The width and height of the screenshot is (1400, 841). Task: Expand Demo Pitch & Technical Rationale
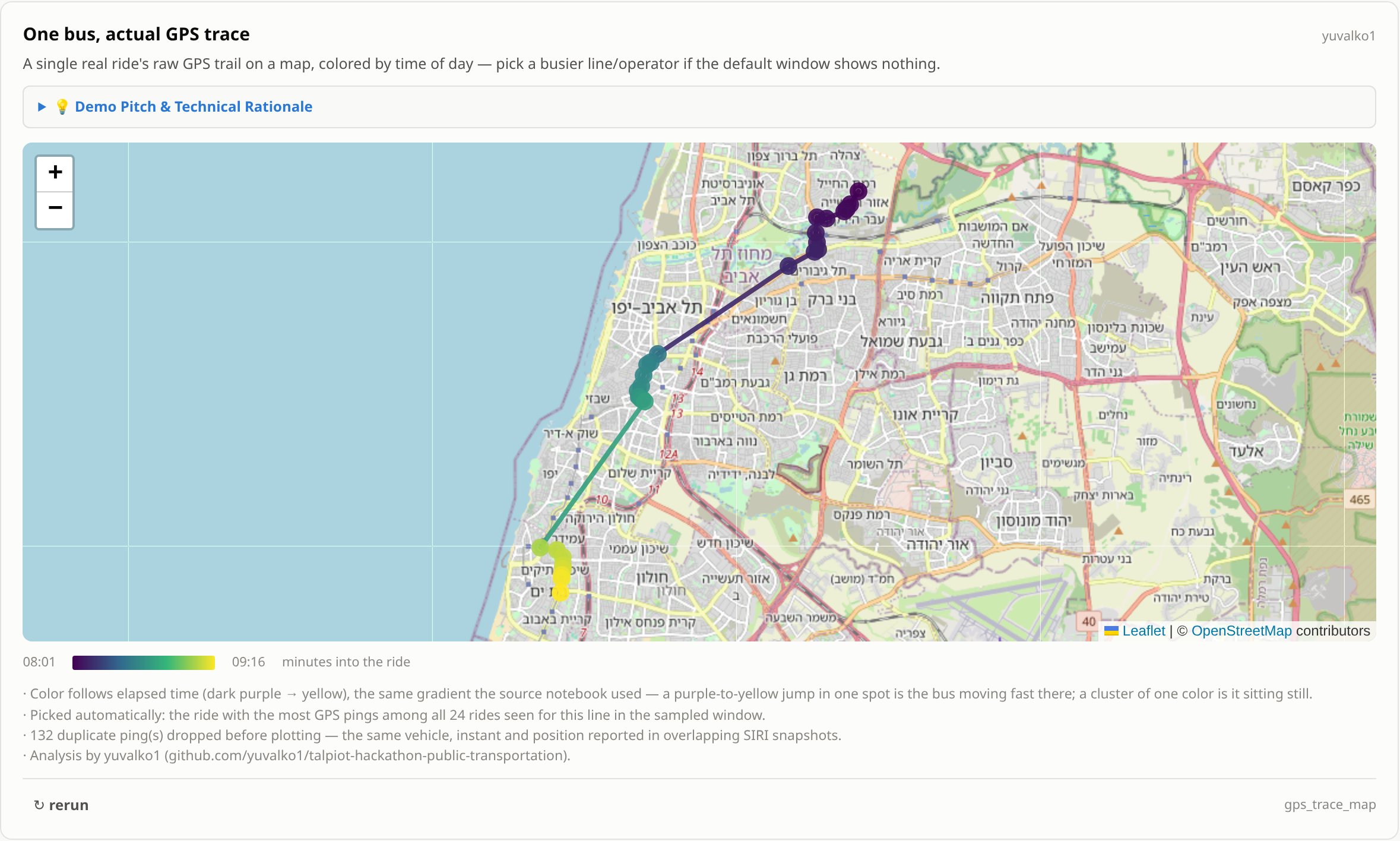click(x=699, y=107)
